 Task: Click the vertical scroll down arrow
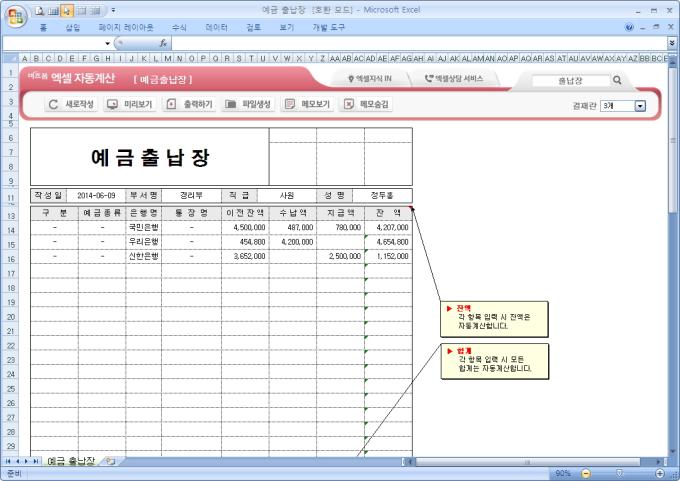click(x=673, y=452)
